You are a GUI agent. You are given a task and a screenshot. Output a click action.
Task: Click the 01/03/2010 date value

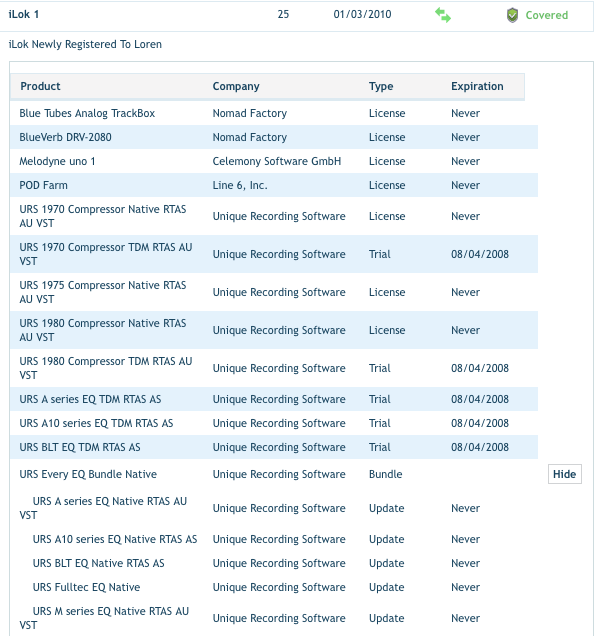click(362, 14)
